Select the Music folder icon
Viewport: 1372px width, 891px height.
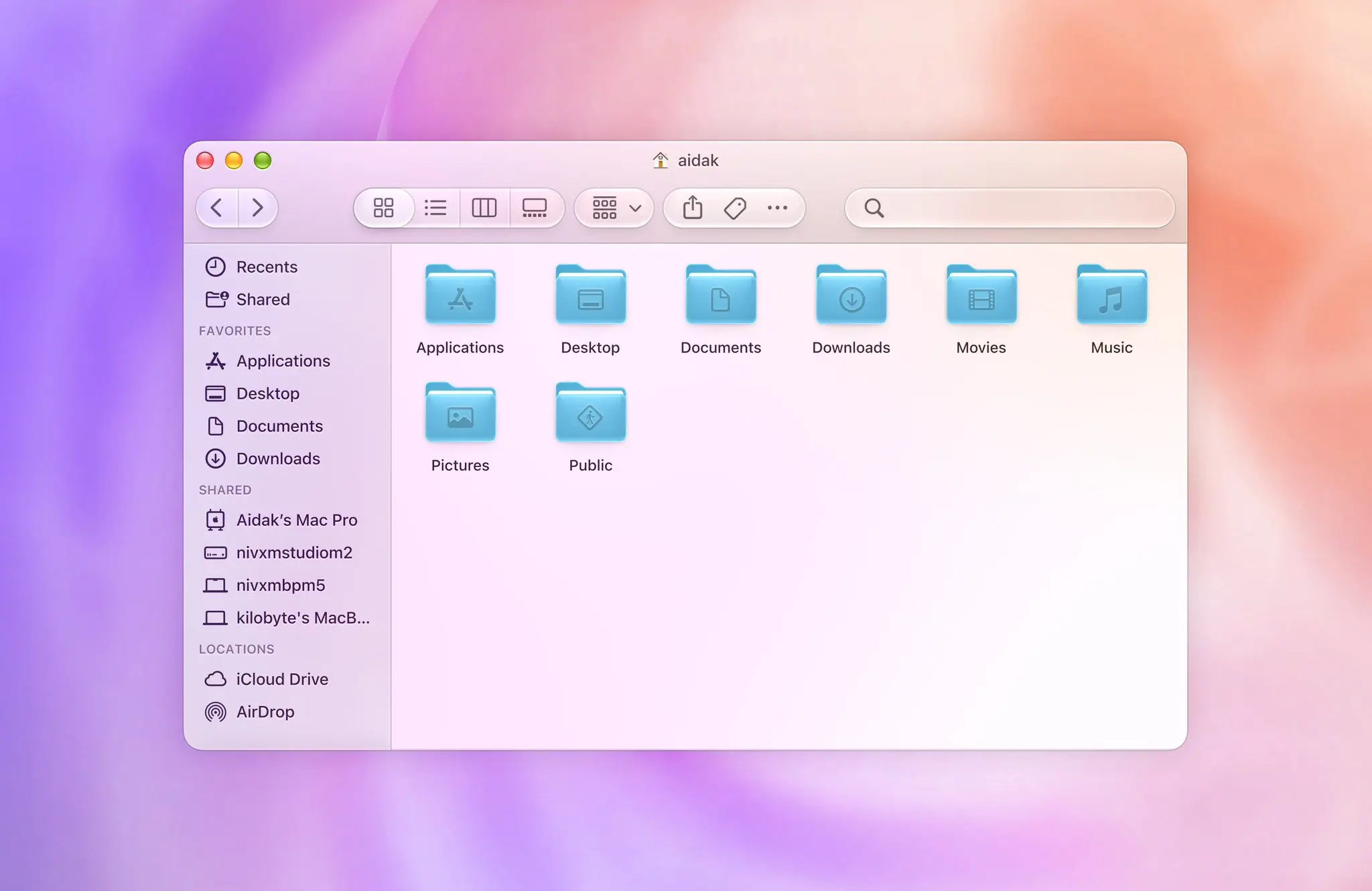[1111, 296]
